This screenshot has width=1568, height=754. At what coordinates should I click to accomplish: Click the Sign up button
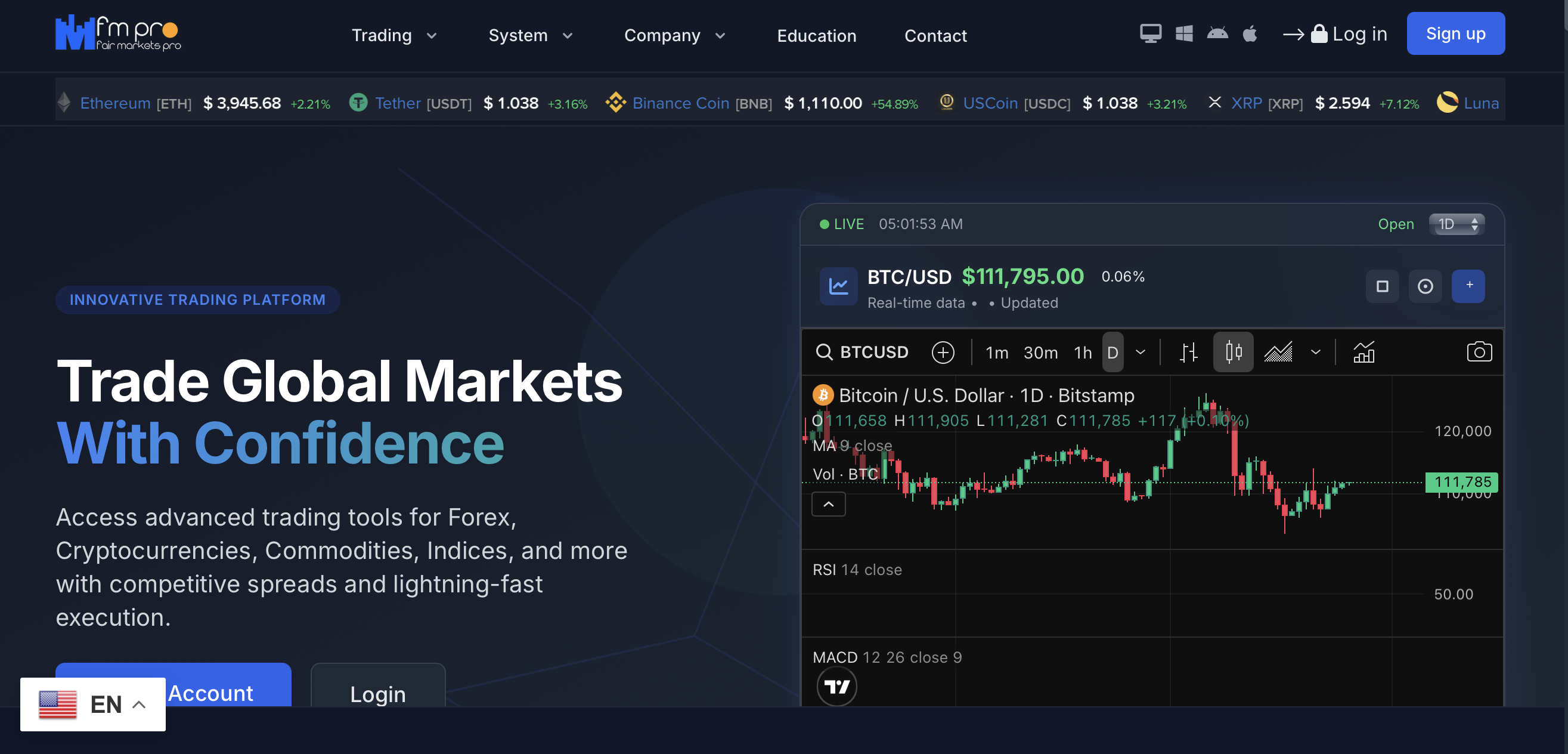coord(1455,33)
